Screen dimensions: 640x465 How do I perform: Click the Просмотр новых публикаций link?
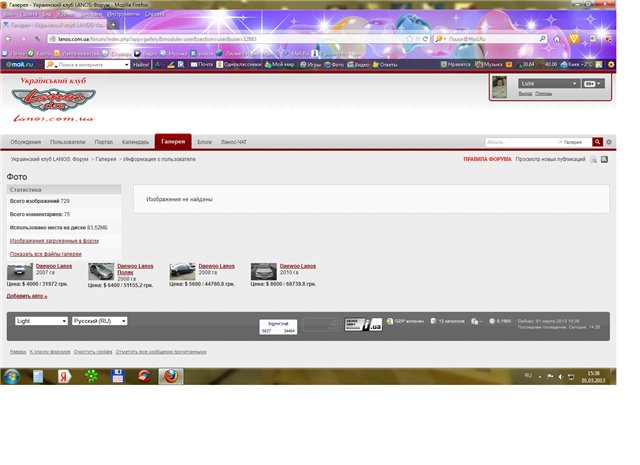(x=550, y=159)
